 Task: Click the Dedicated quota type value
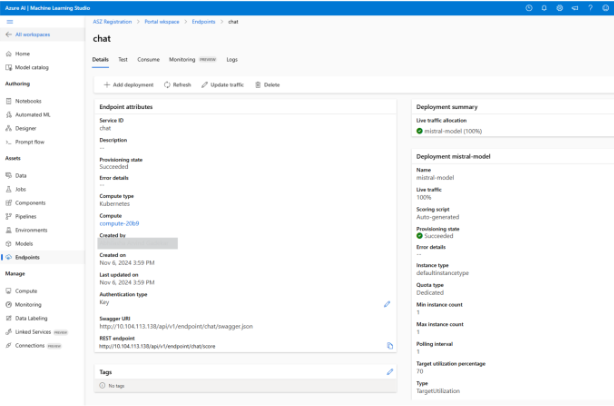430,293
